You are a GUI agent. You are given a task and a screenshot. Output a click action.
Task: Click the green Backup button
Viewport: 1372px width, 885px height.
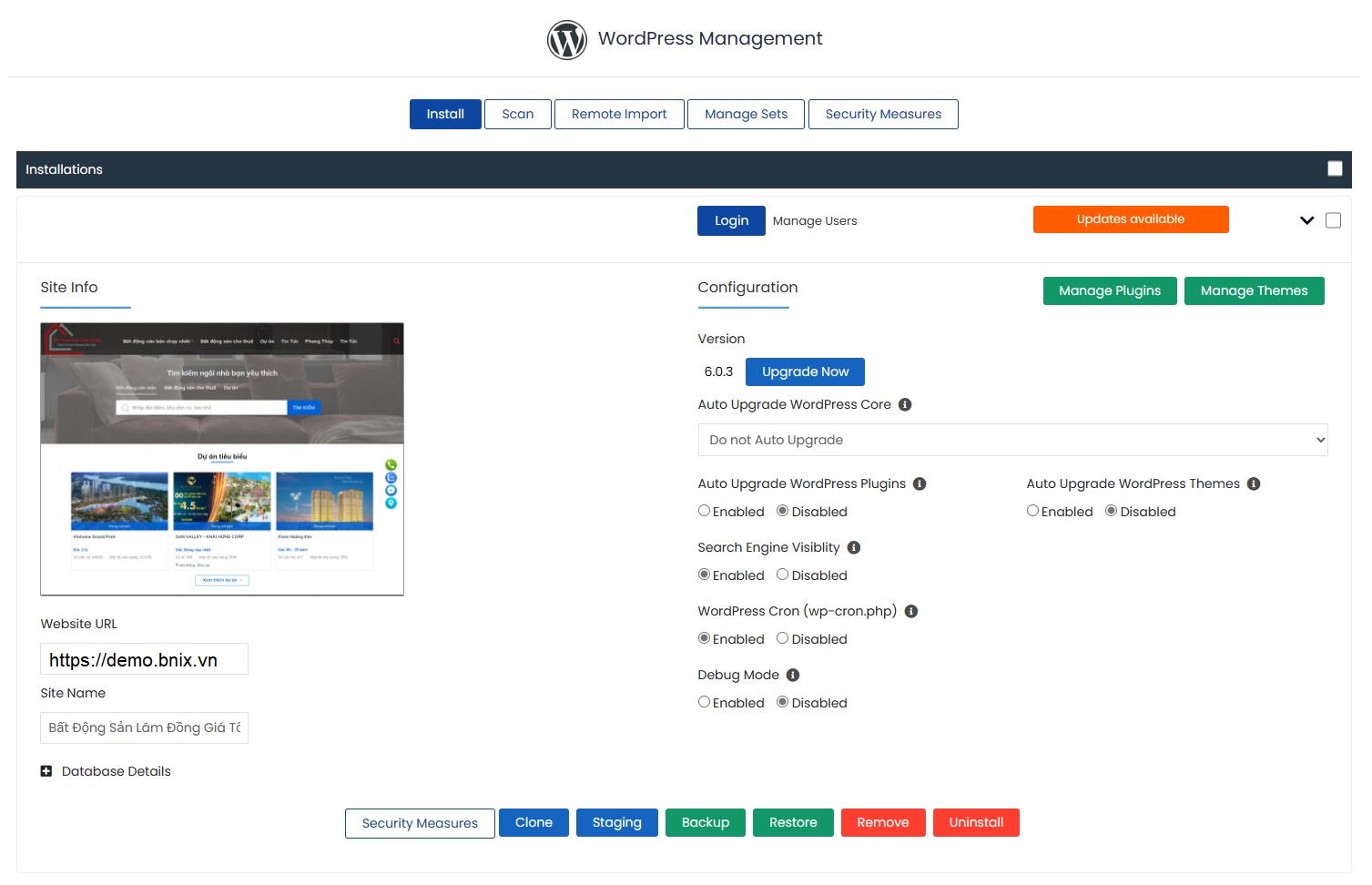click(x=706, y=822)
